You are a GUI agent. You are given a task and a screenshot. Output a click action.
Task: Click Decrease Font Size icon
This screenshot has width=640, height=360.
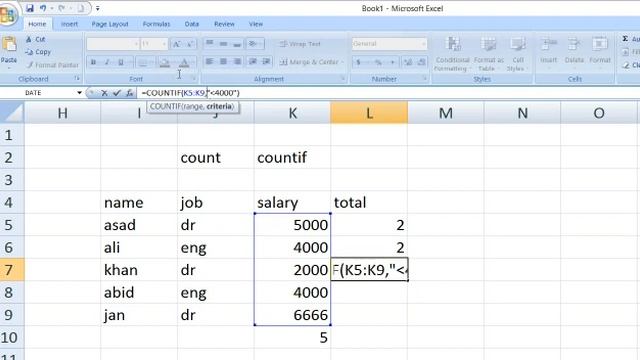point(190,44)
